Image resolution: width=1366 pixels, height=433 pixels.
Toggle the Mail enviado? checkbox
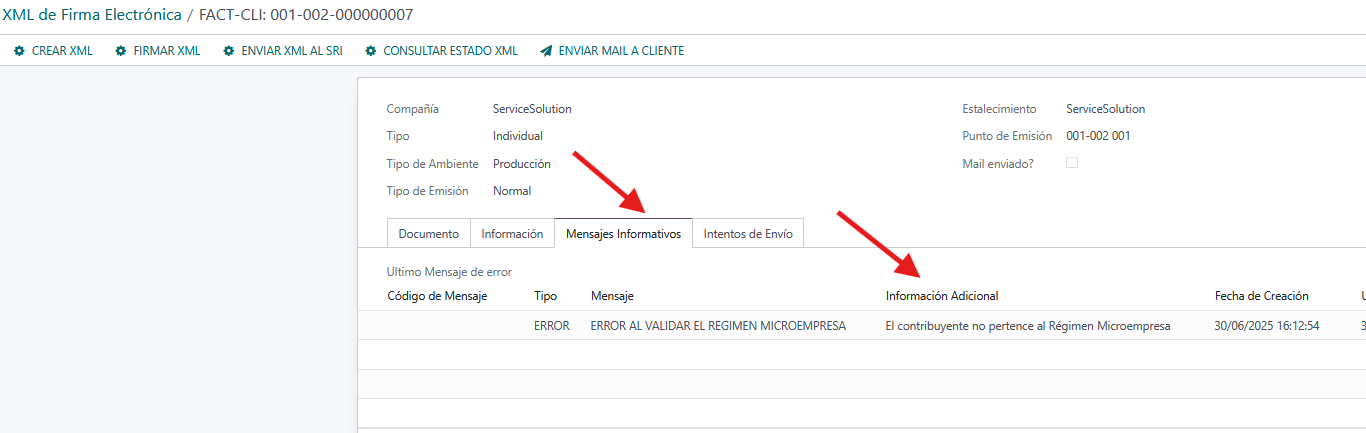pos(1072,163)
